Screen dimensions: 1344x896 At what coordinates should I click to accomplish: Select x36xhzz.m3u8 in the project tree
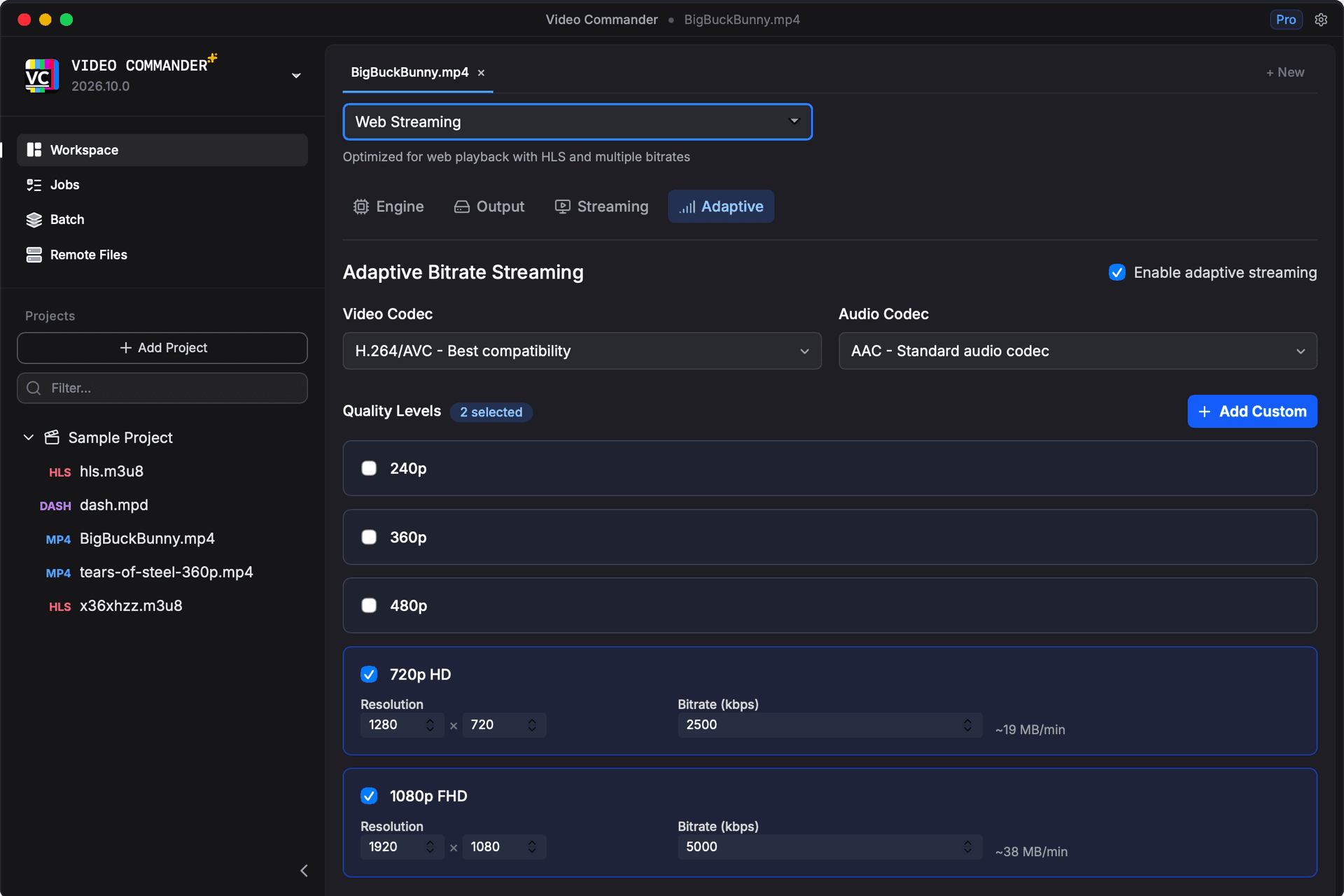[x=131, y=605]
